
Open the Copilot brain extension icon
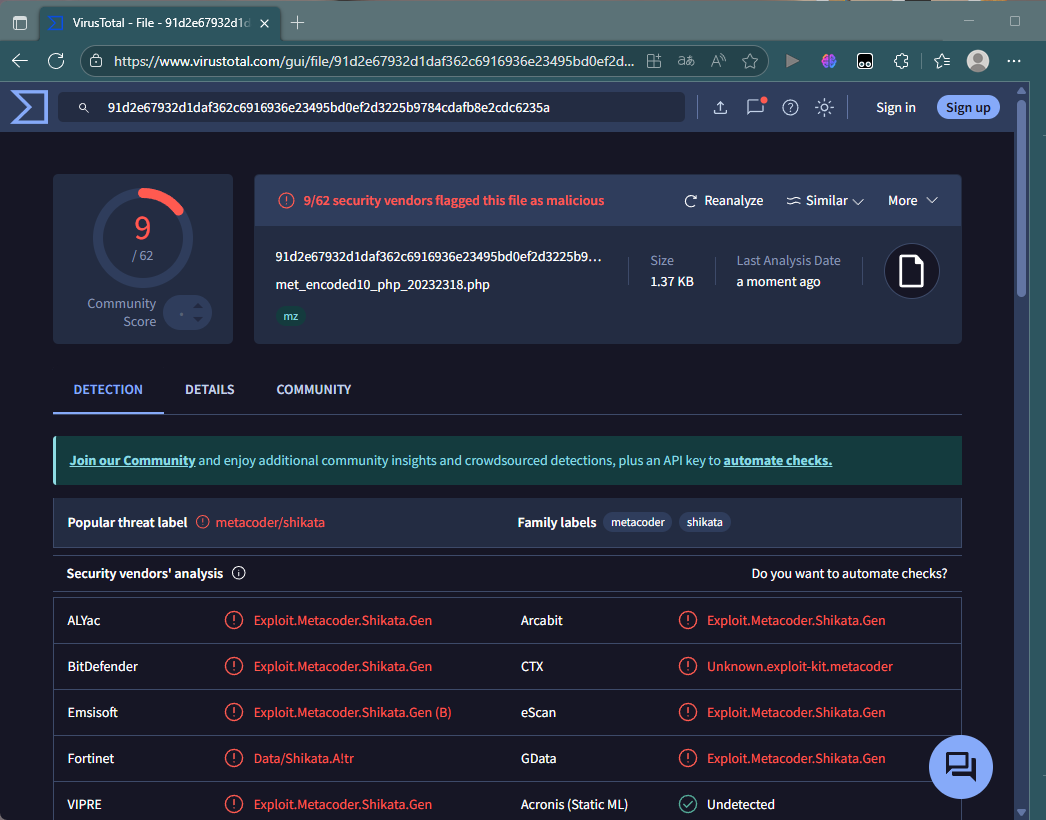coord(829,61)
